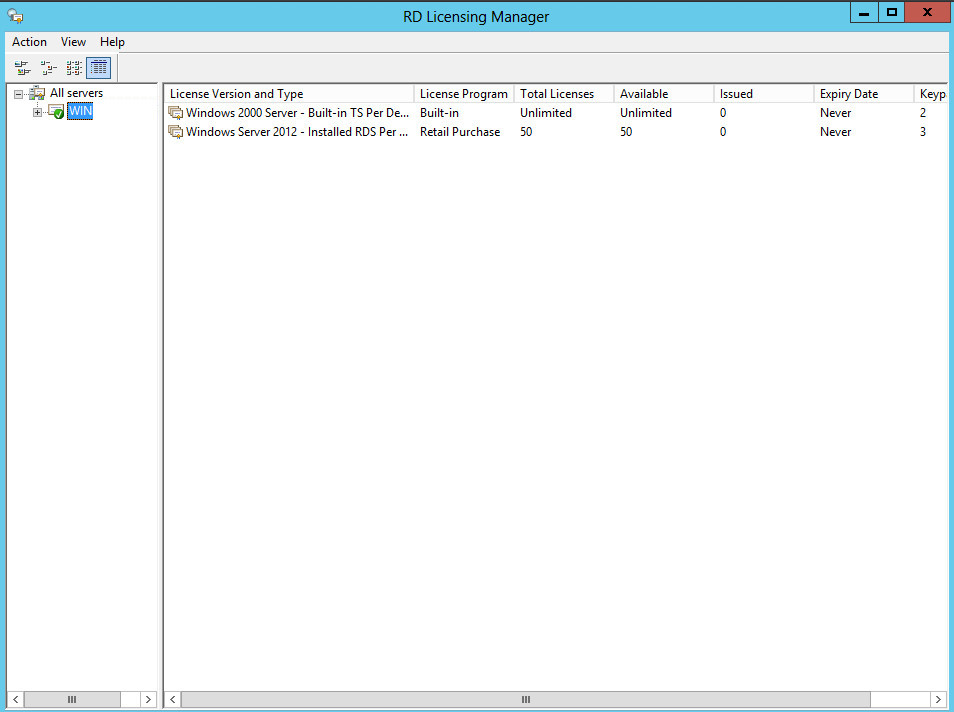Image resolution: width=954 pixels, height=712 pixels.
Task: Minimize the RD Licensing Manager window
Action: 863,12
